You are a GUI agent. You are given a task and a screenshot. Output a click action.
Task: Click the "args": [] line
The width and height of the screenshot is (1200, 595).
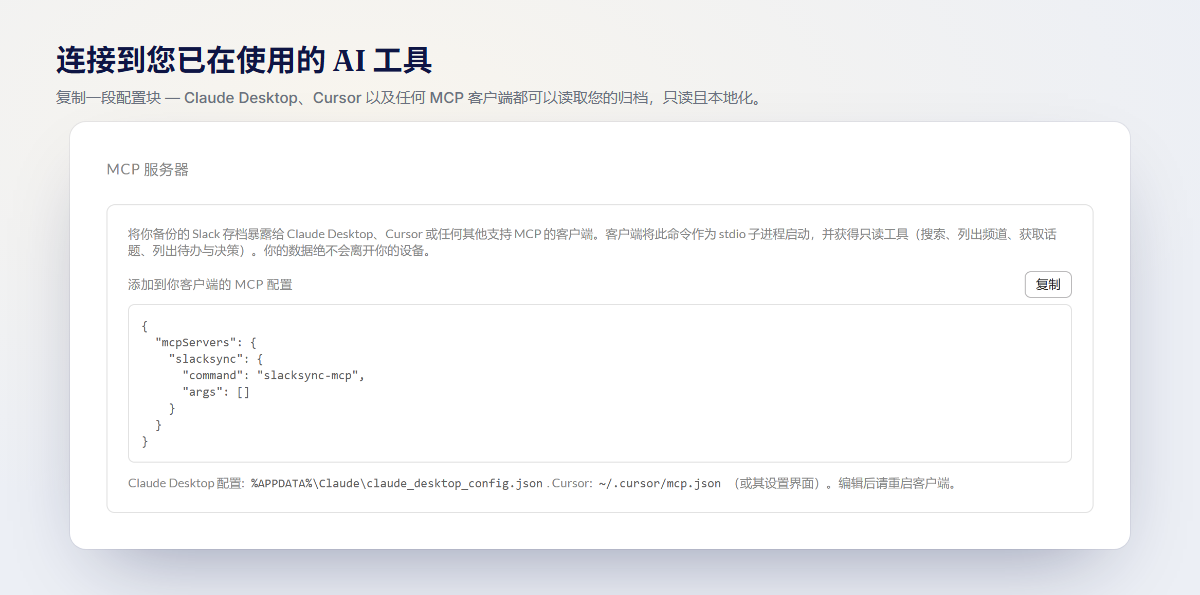click(216, 392)
